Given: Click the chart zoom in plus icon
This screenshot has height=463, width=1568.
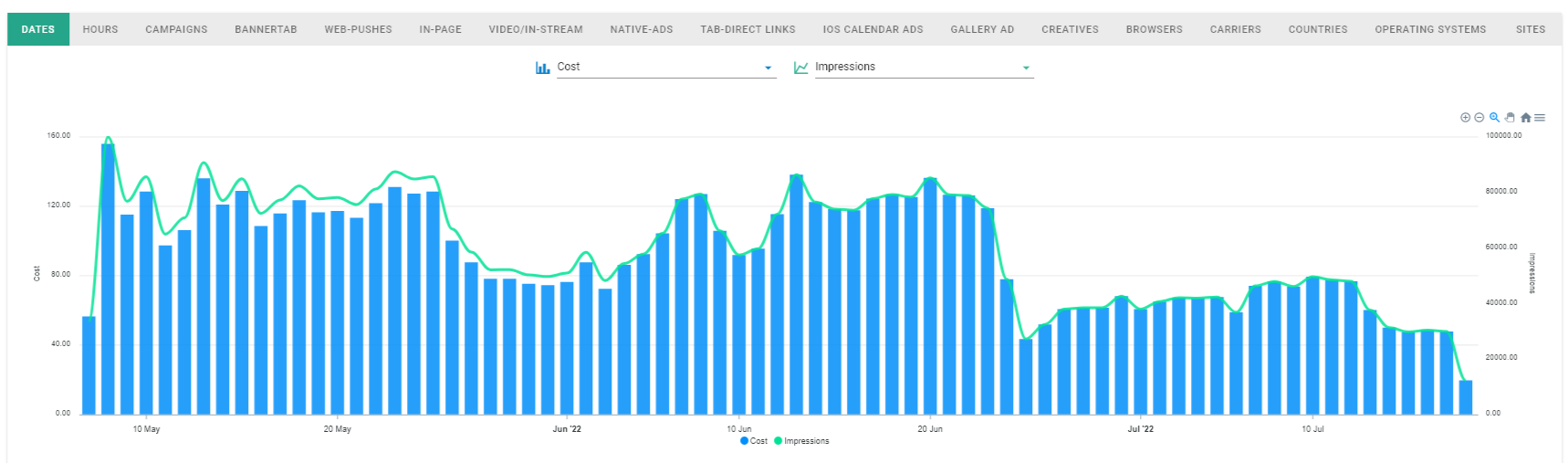Looking at the screenshot, I should [x=1465, y=118].
